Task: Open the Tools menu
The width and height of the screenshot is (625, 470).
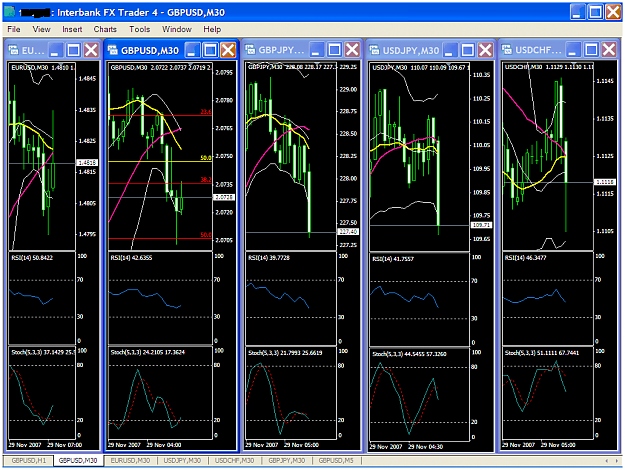Action: pos(140,29)
